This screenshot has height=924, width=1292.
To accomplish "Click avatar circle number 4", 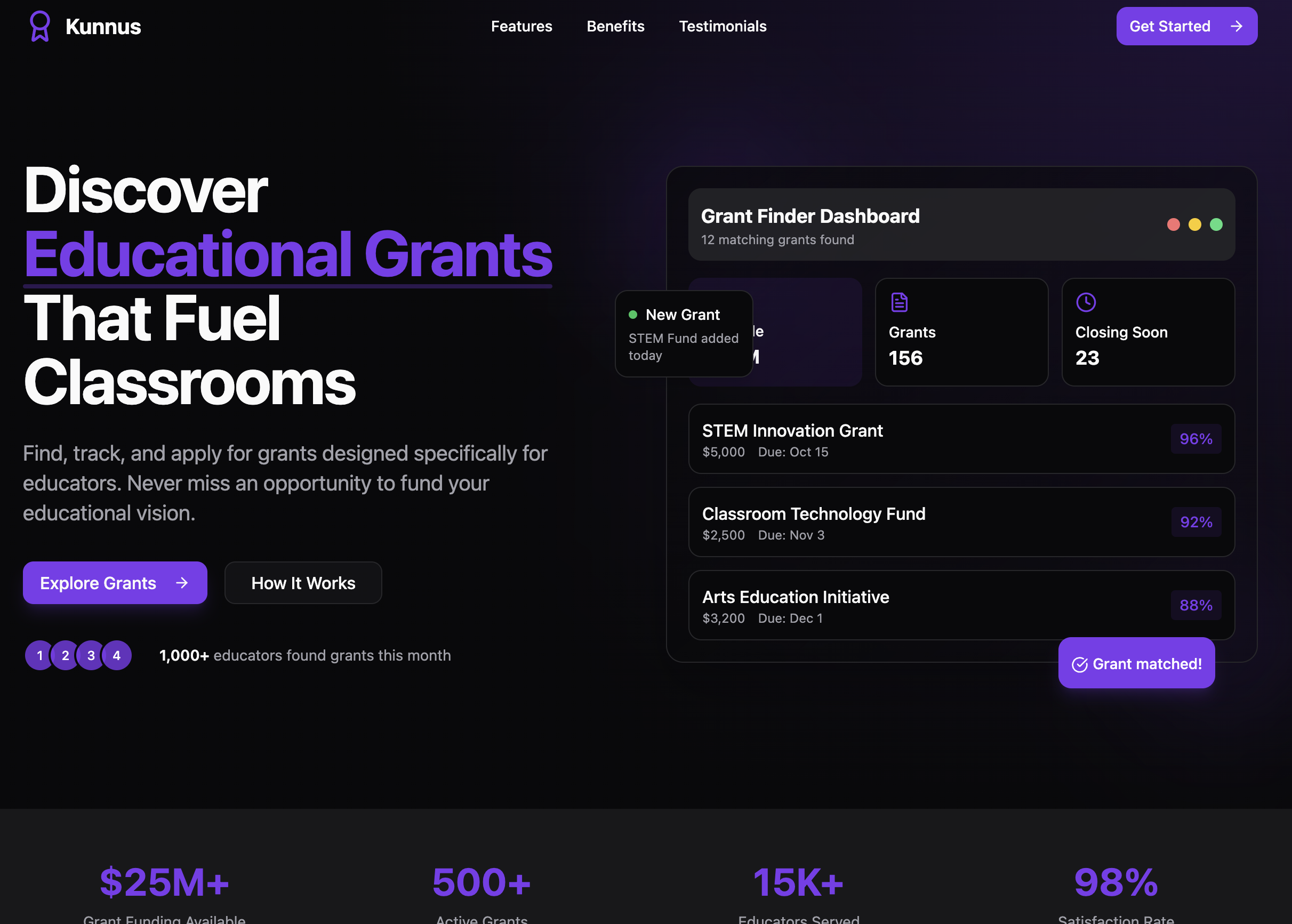I will (x=117, y=655).
